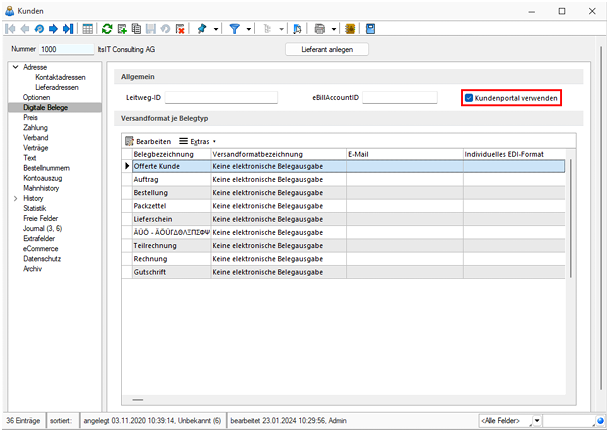Go to the previous record arrow
Screen dimensions: 607x430
point(25,29)
